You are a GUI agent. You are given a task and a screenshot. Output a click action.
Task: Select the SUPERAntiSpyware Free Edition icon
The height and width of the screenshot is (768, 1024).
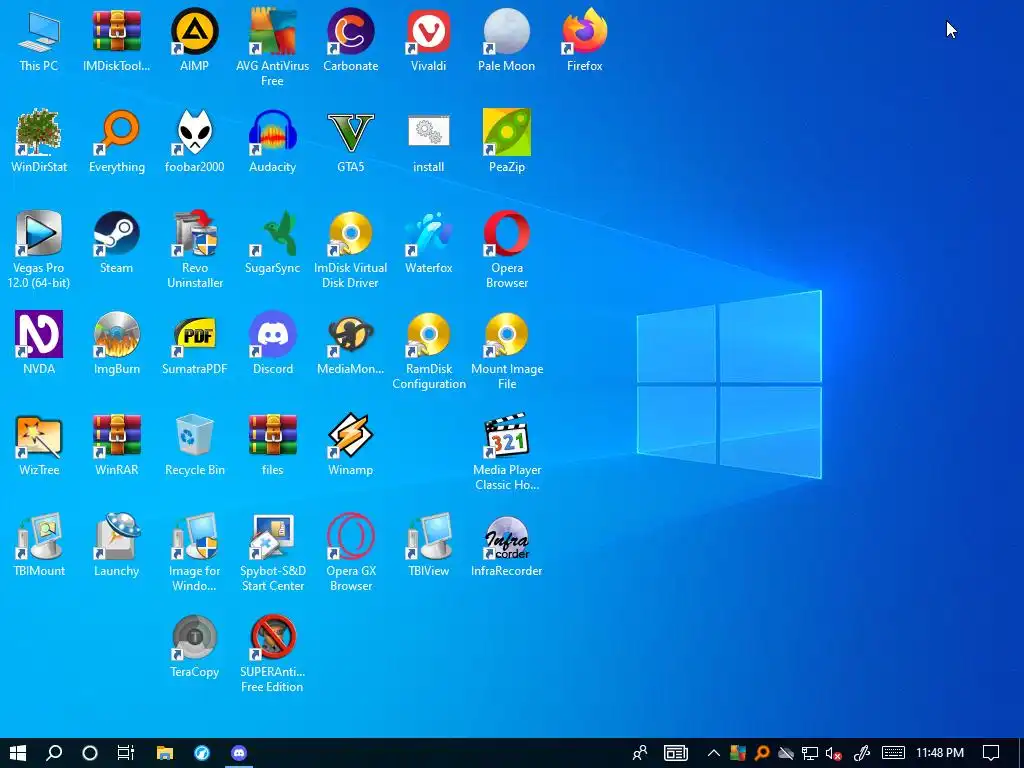[272, 654]
